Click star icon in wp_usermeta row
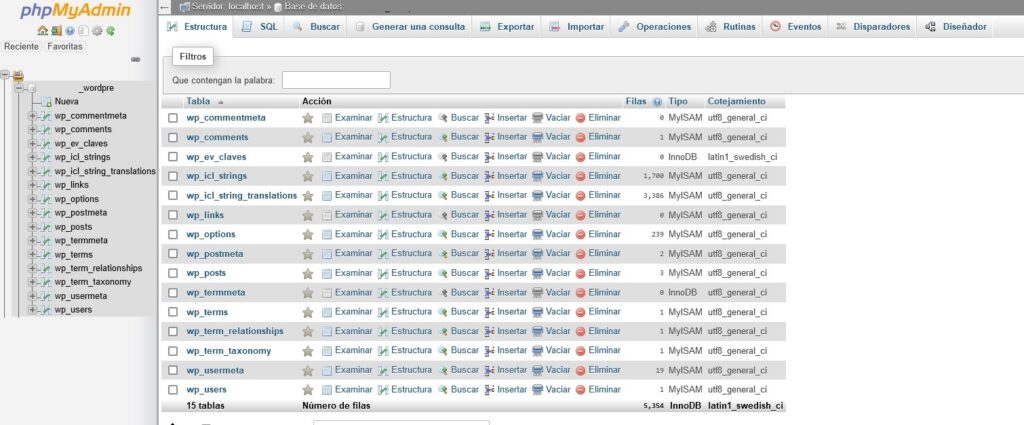The height and width of the screenshot is (425, 1024). coord(308,370)
